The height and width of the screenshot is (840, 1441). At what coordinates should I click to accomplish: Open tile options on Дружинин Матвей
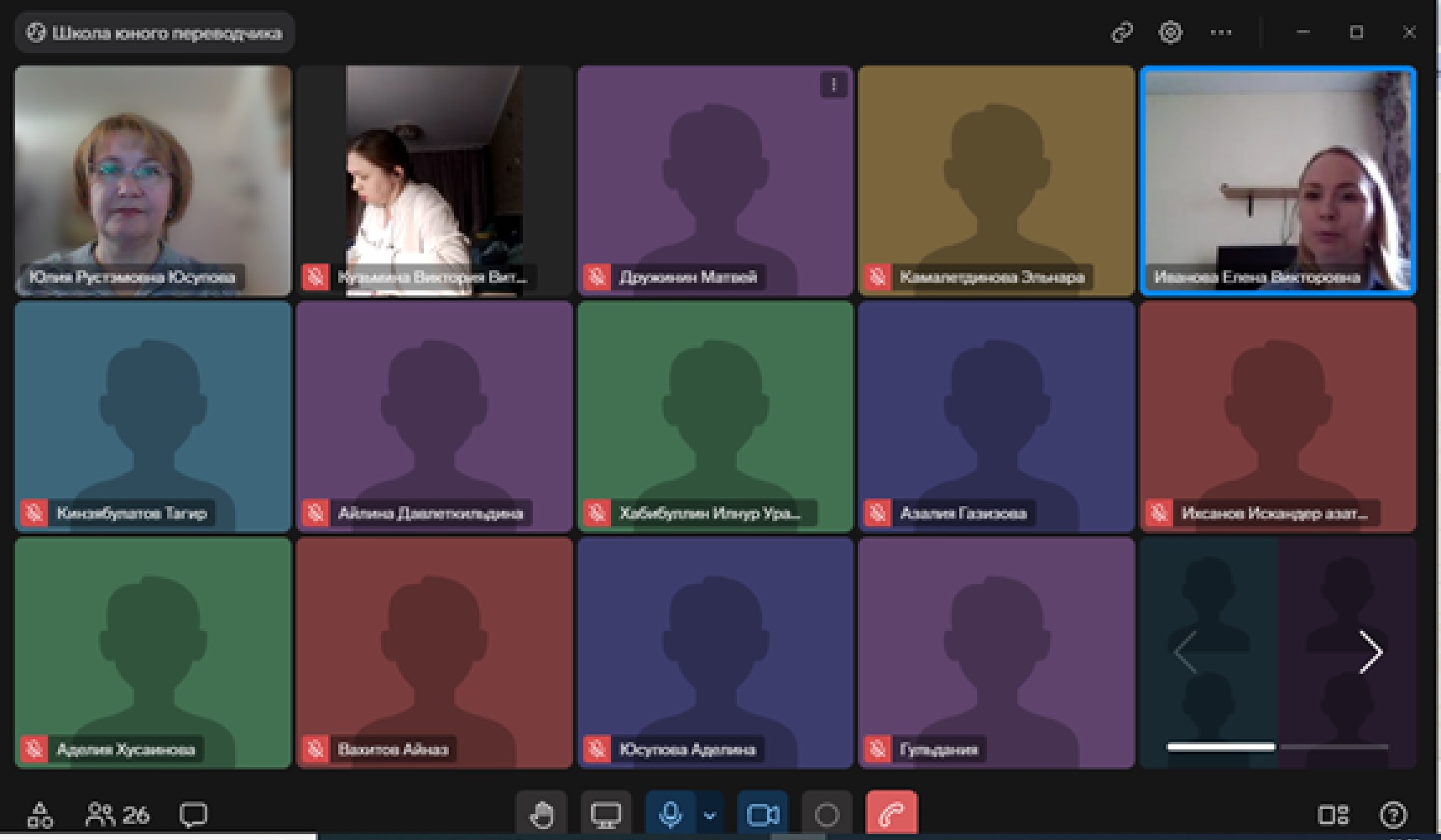point(833,85)
